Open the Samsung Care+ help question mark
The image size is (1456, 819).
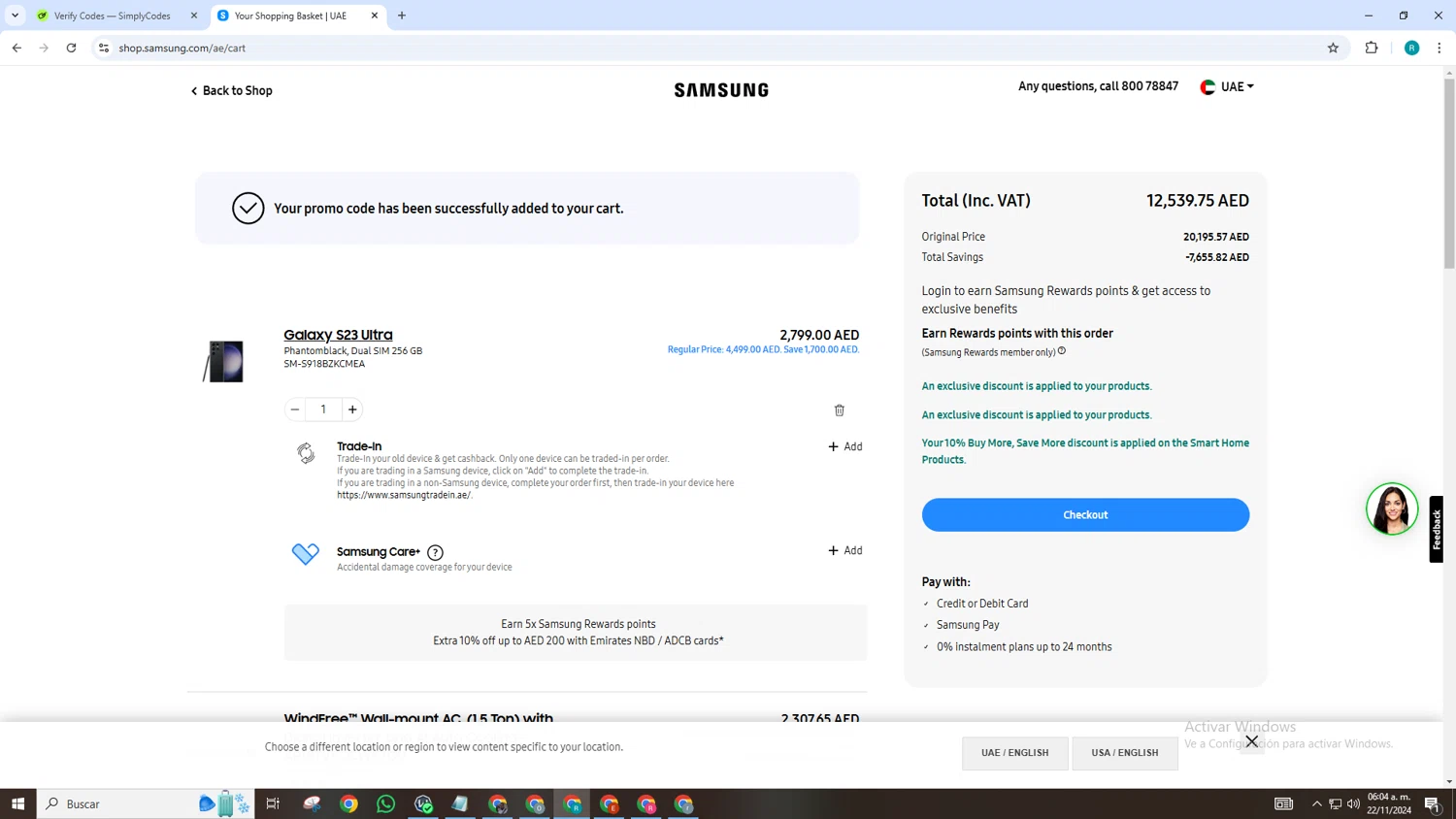[435, 552]
